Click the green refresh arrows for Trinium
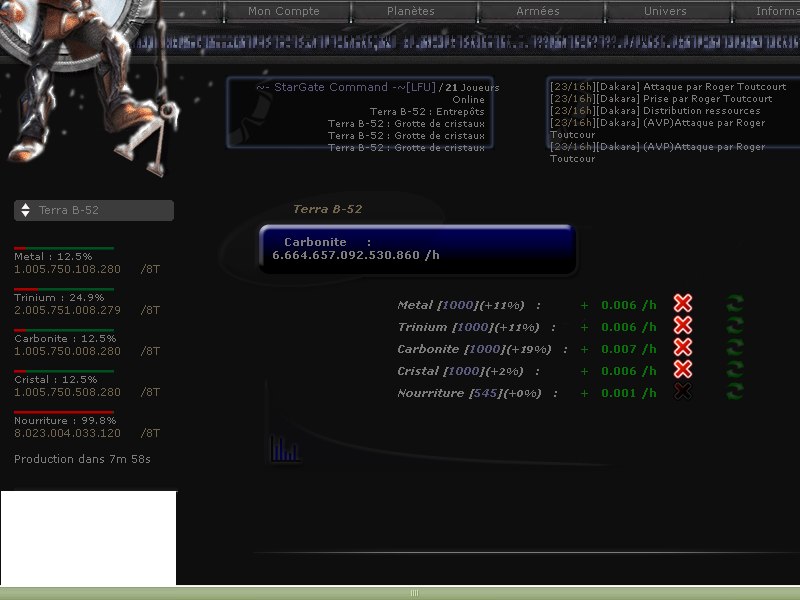The image size is (800, 600). [736, 326]
